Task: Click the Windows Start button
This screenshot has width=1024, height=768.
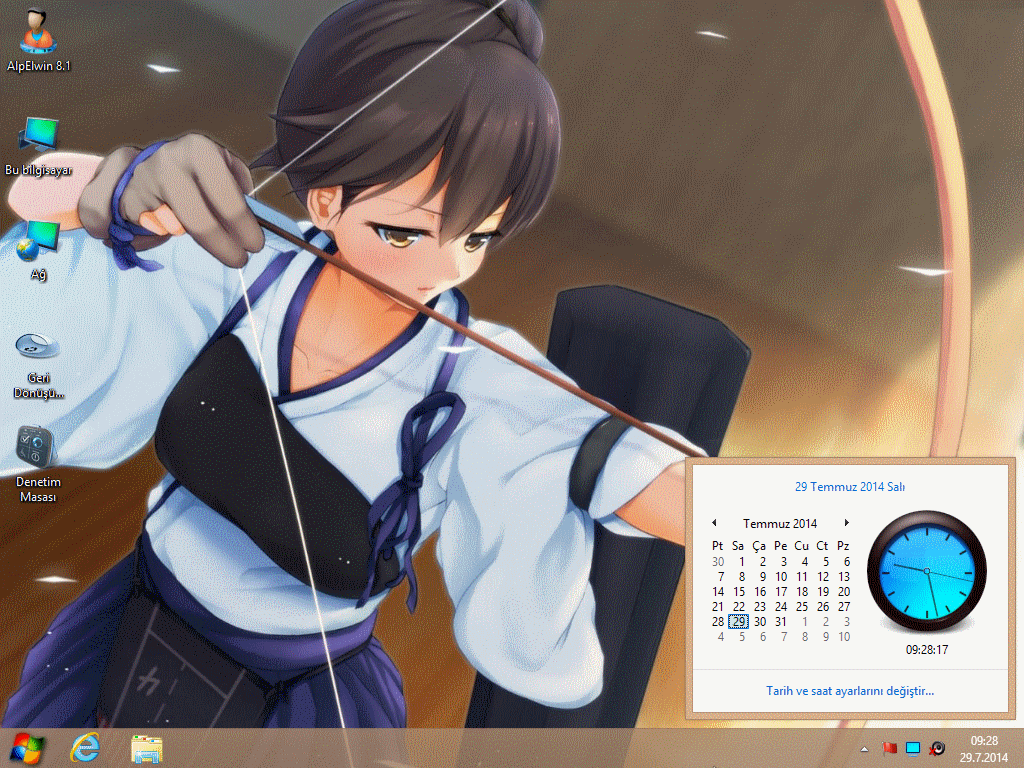Action: point(26,747)
